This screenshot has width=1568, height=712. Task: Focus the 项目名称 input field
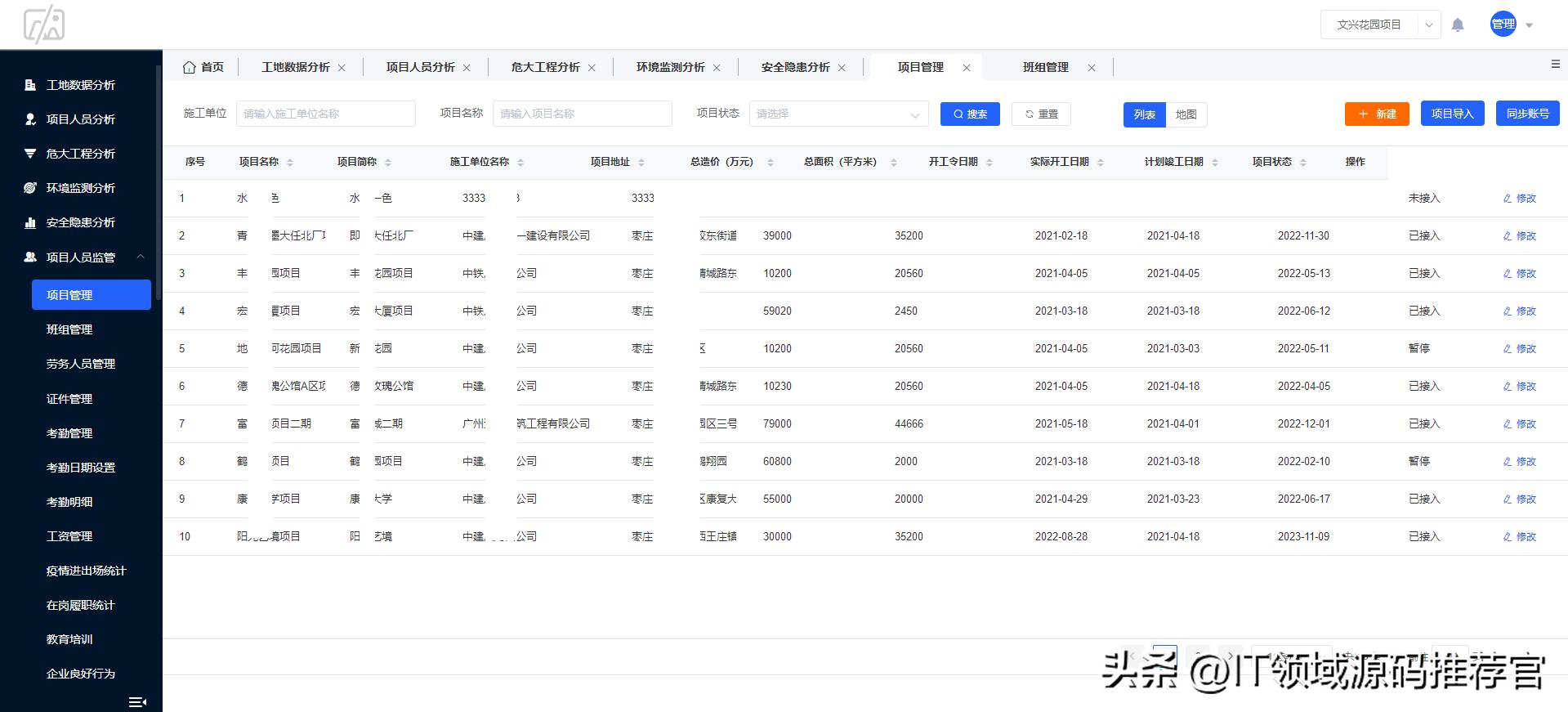(583, 114)
